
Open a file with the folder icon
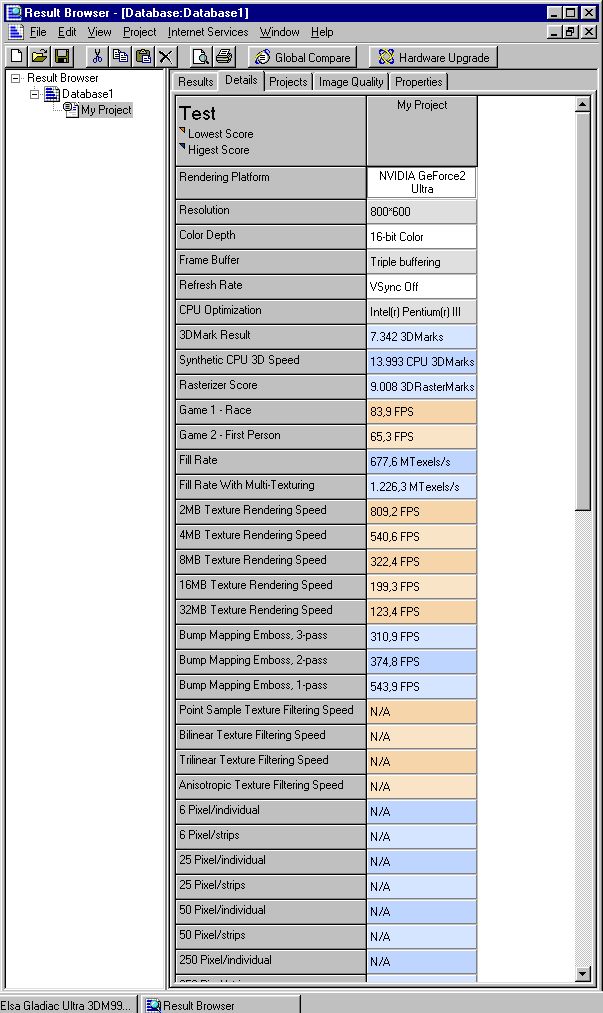tap(39, 57)
